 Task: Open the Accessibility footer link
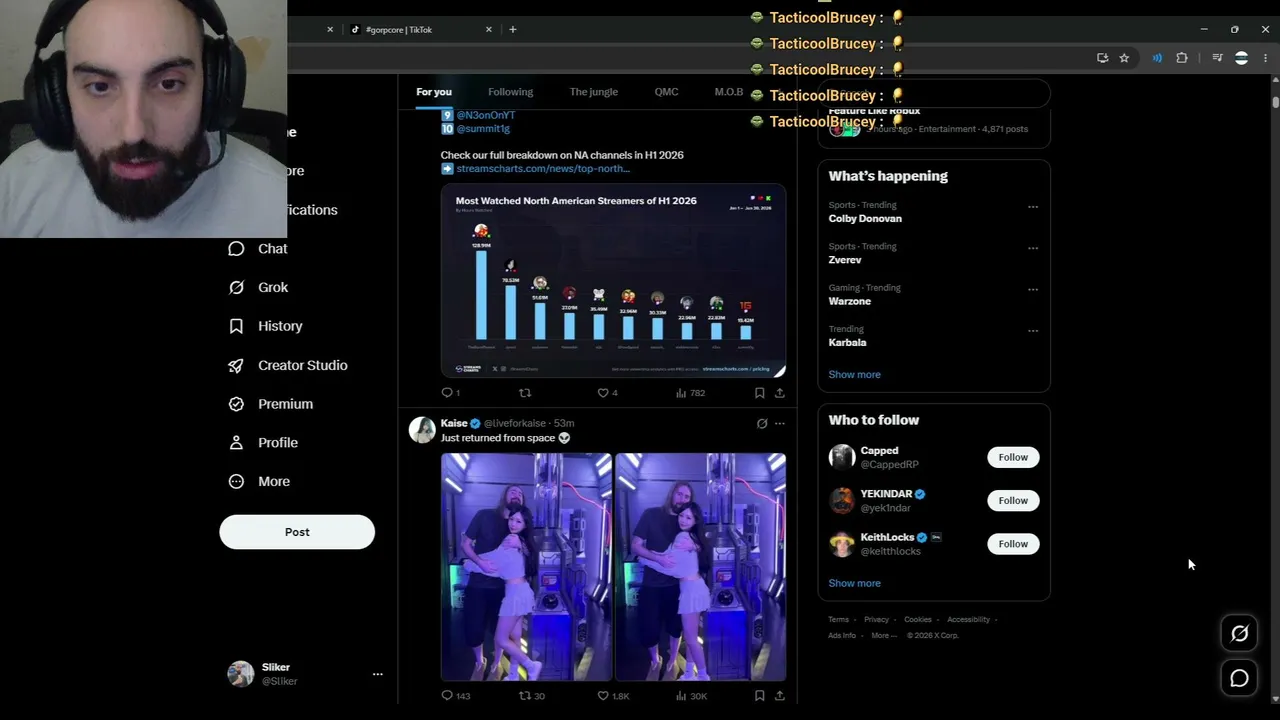pyautogui.click(x=968, y=620)
